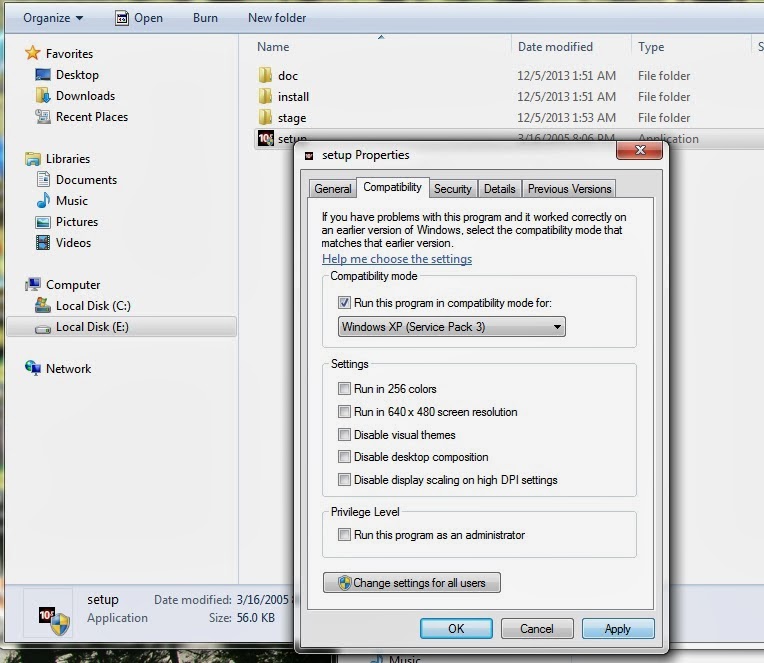Click the Music note icon
764x663 pixels.
(x=43, y=200)
